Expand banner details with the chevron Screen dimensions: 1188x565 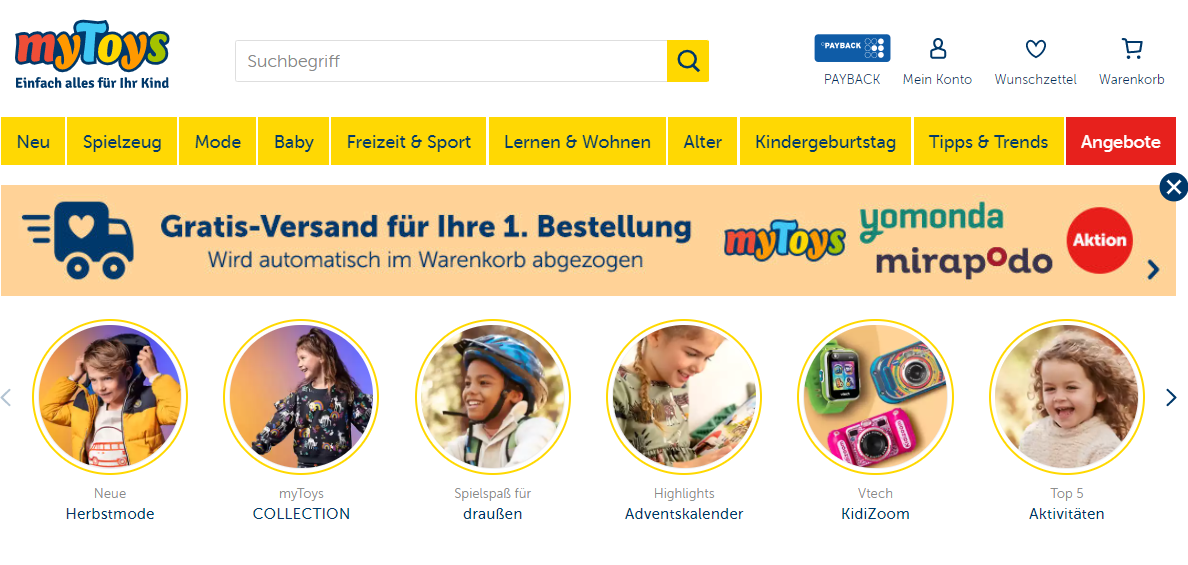1153,270
